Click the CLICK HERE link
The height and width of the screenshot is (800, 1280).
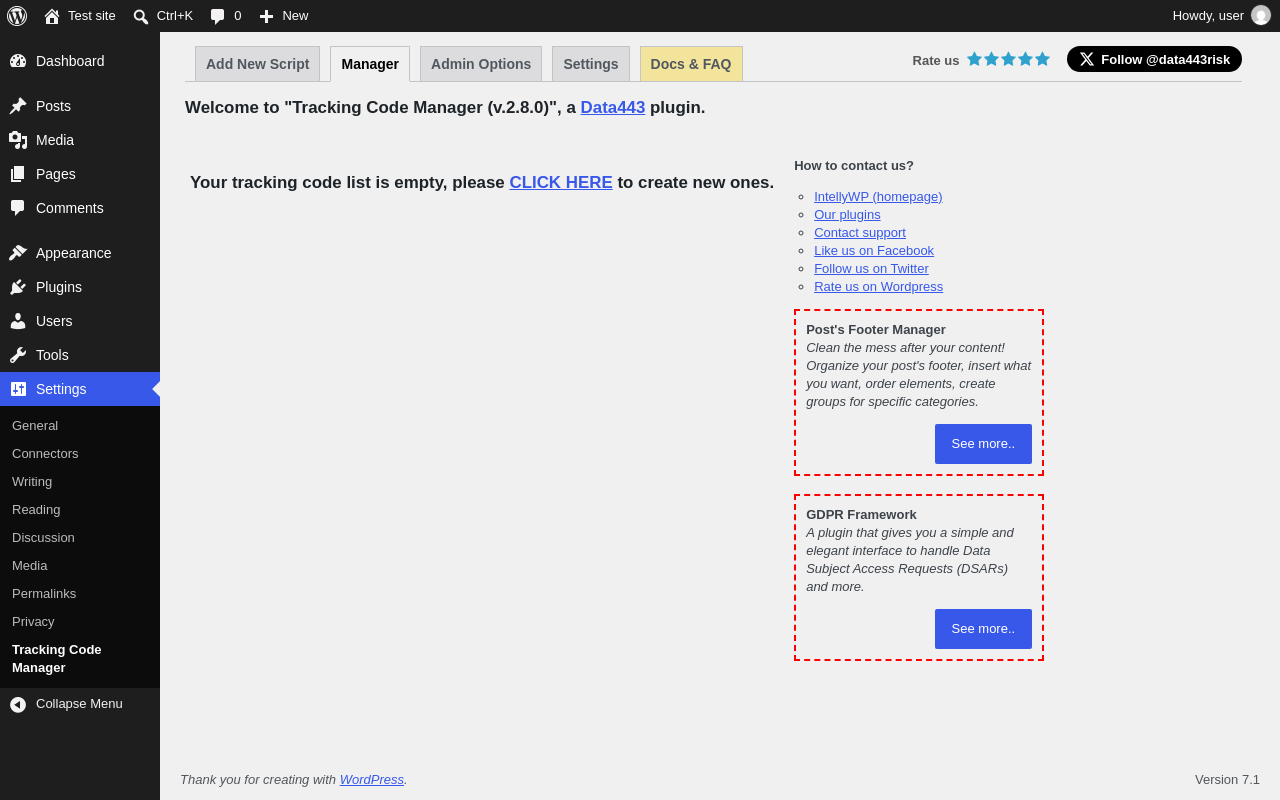(x=561, y=183)
